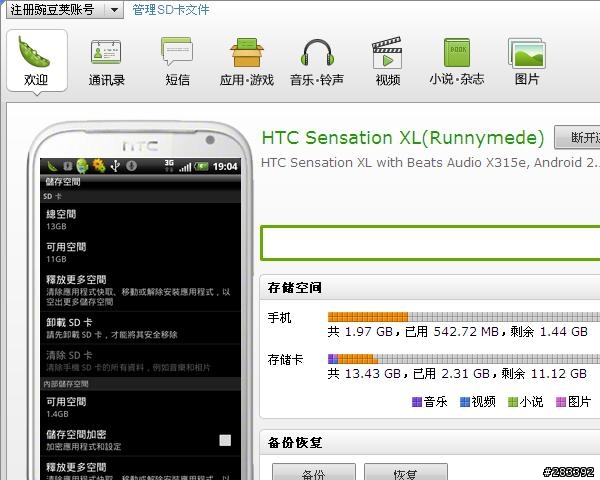Tap 可用空間 11GB row on phone
Screen dimensions: 600x480
(x=140, y=252)
